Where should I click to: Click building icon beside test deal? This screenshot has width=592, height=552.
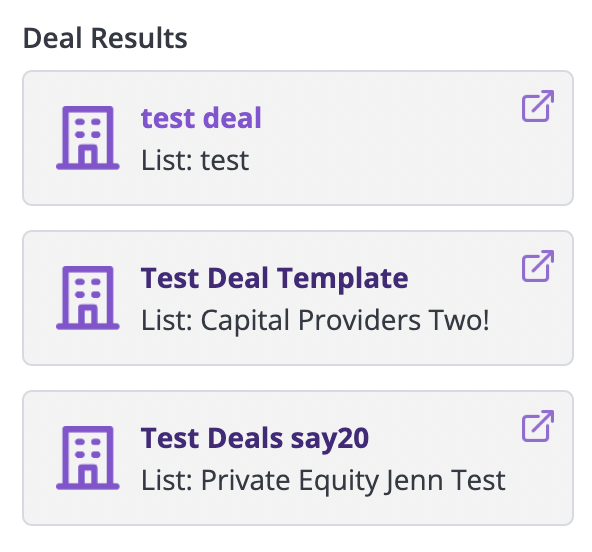(x=88, y=138)
